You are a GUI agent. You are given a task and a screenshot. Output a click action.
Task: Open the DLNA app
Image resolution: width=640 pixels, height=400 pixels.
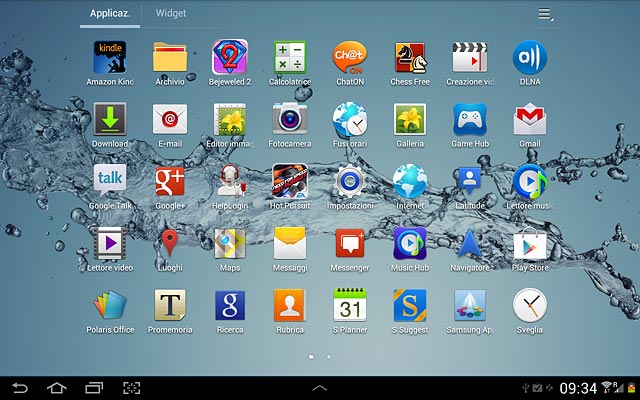pos(530,63)
